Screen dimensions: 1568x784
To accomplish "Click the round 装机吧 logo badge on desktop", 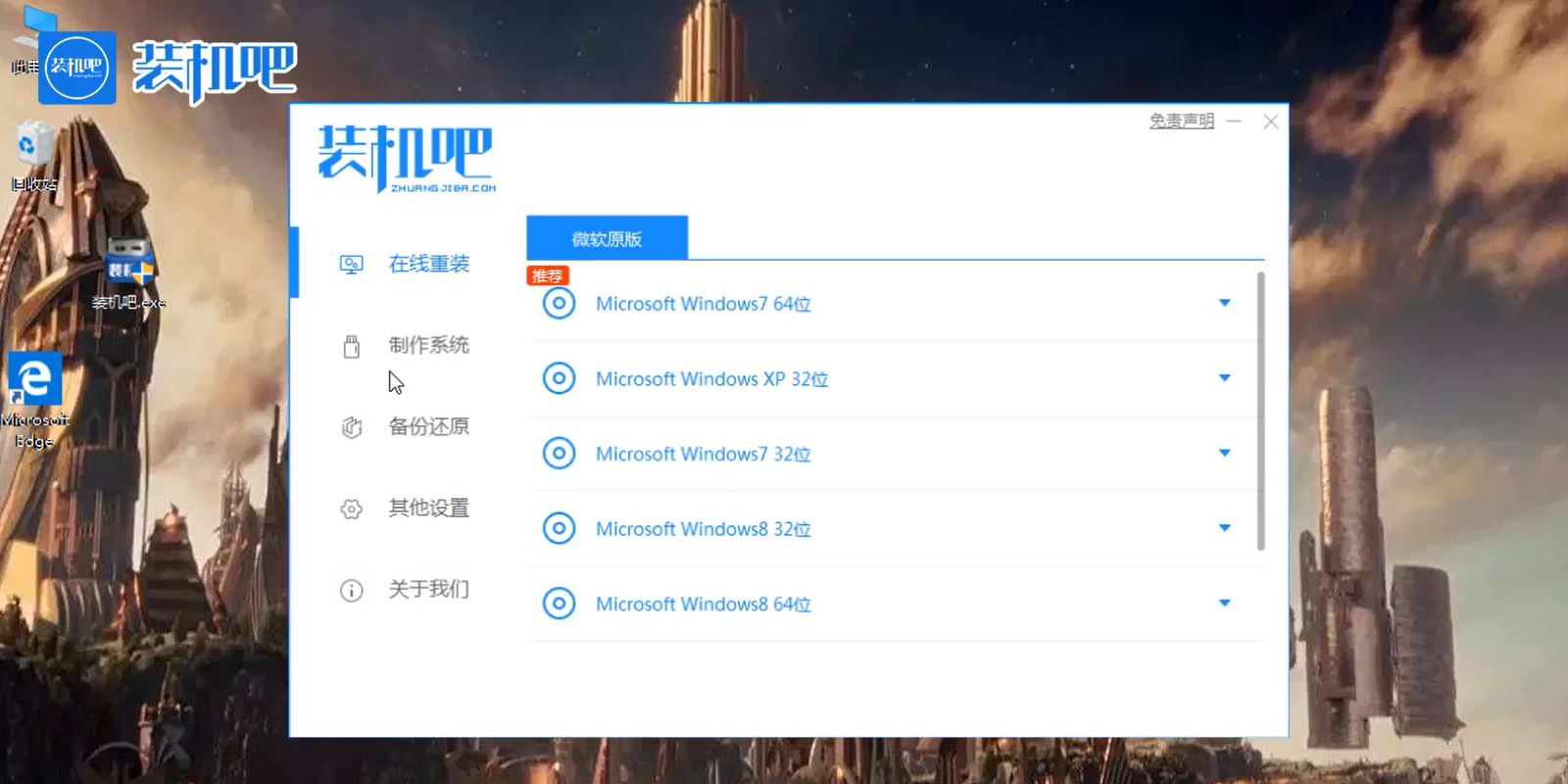I will 77,68.
